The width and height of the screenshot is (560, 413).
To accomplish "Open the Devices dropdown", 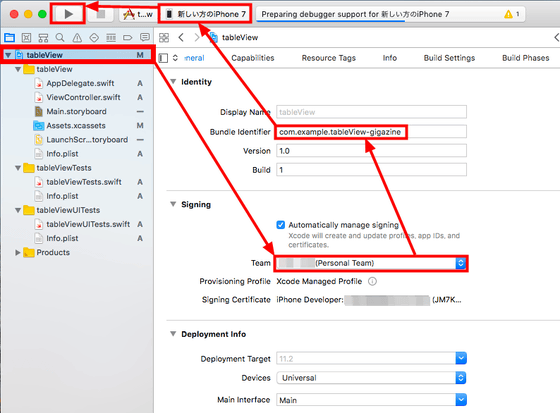I will (371, 378).
